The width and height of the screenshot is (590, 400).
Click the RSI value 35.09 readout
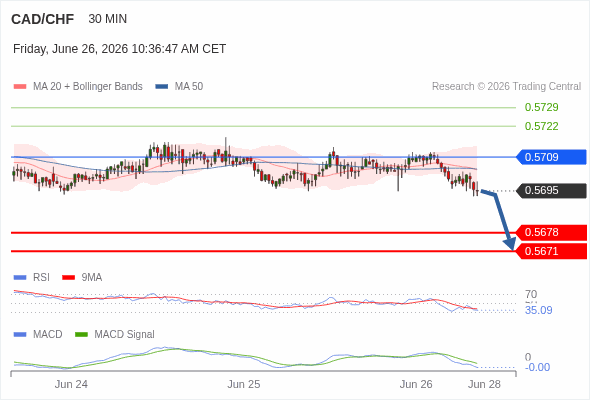[x=538, y=310]
